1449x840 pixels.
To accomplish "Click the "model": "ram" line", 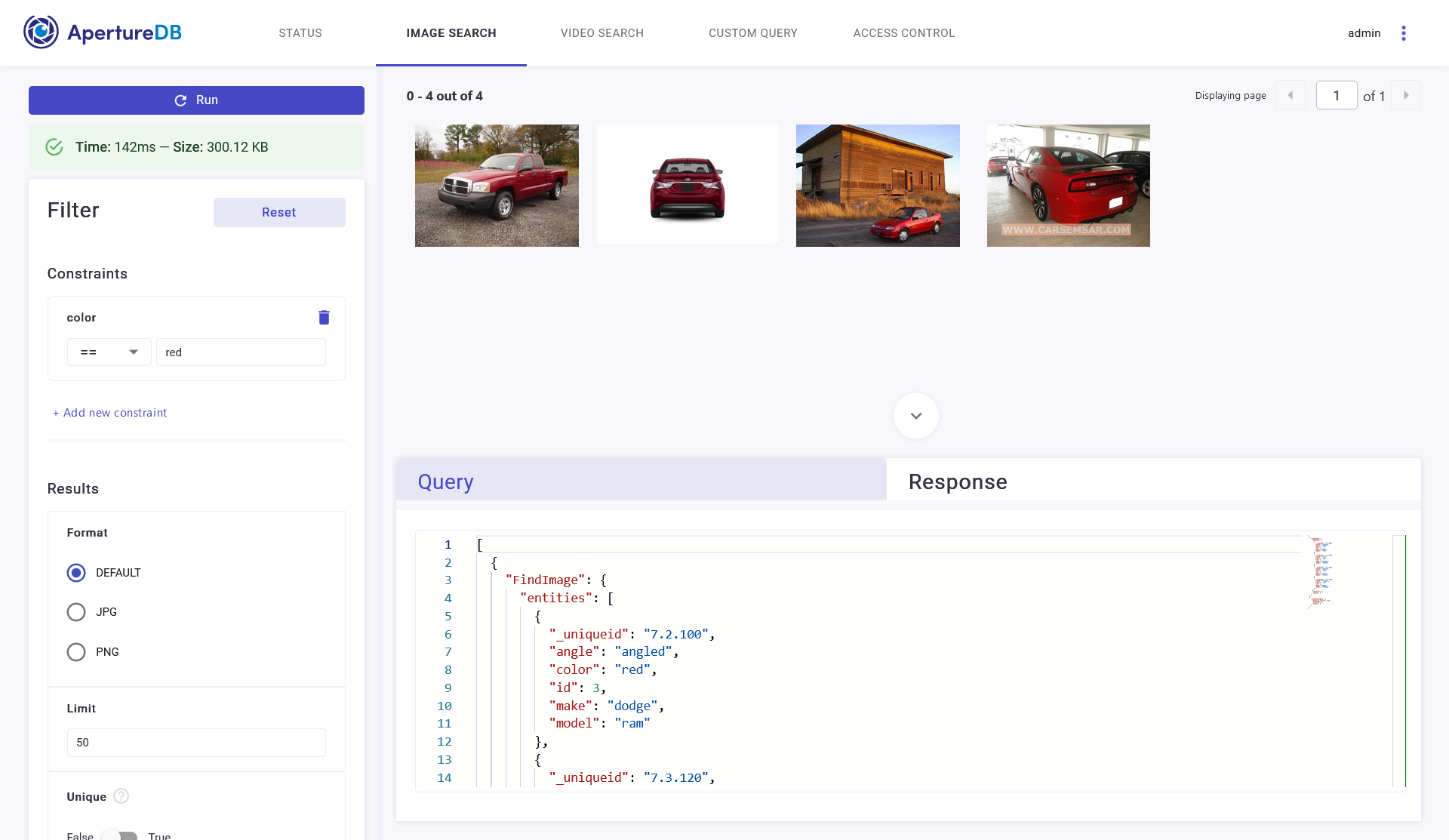I will tap(600, 723).
